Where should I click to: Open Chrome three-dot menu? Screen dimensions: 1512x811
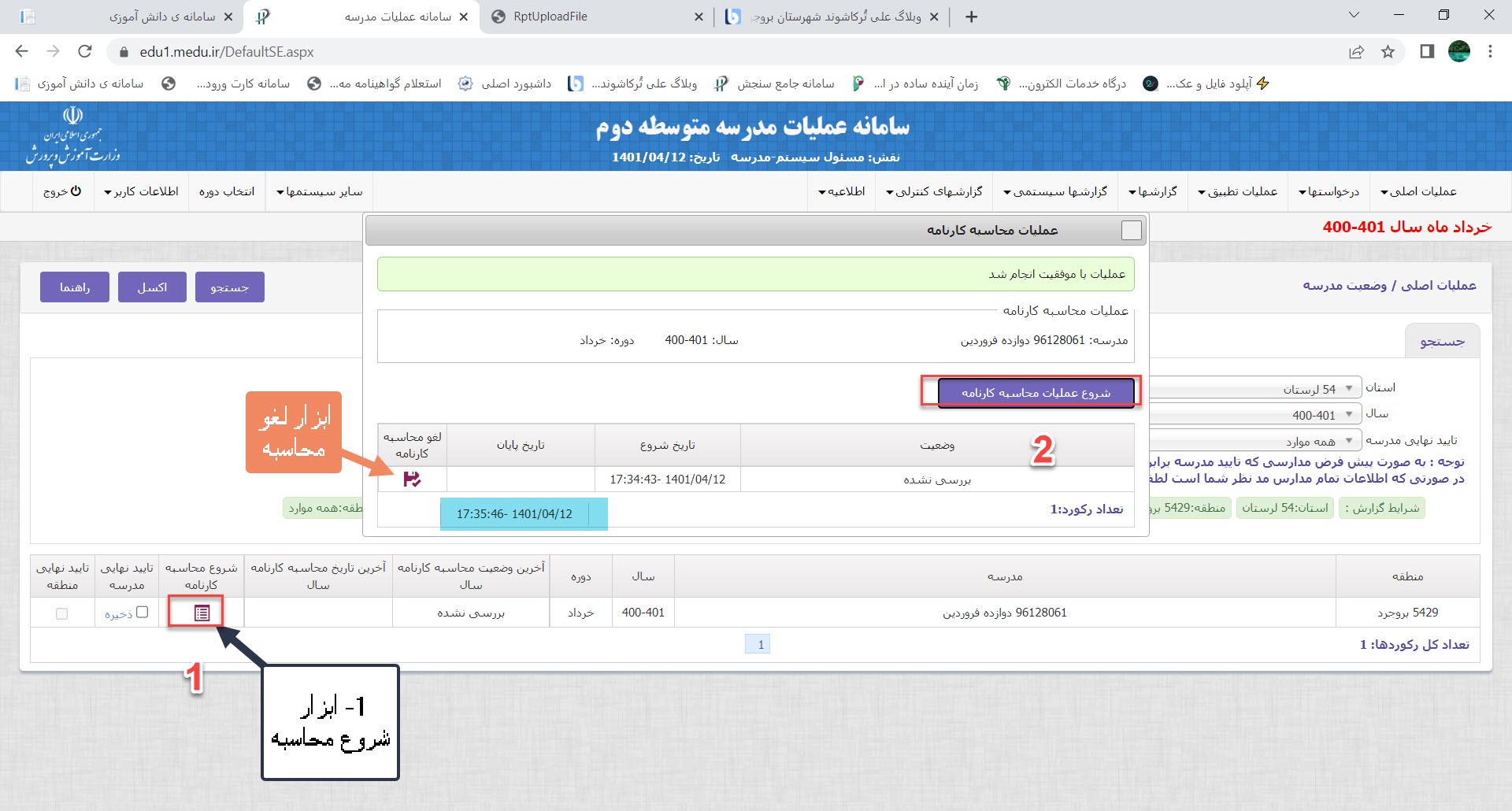1490,52
